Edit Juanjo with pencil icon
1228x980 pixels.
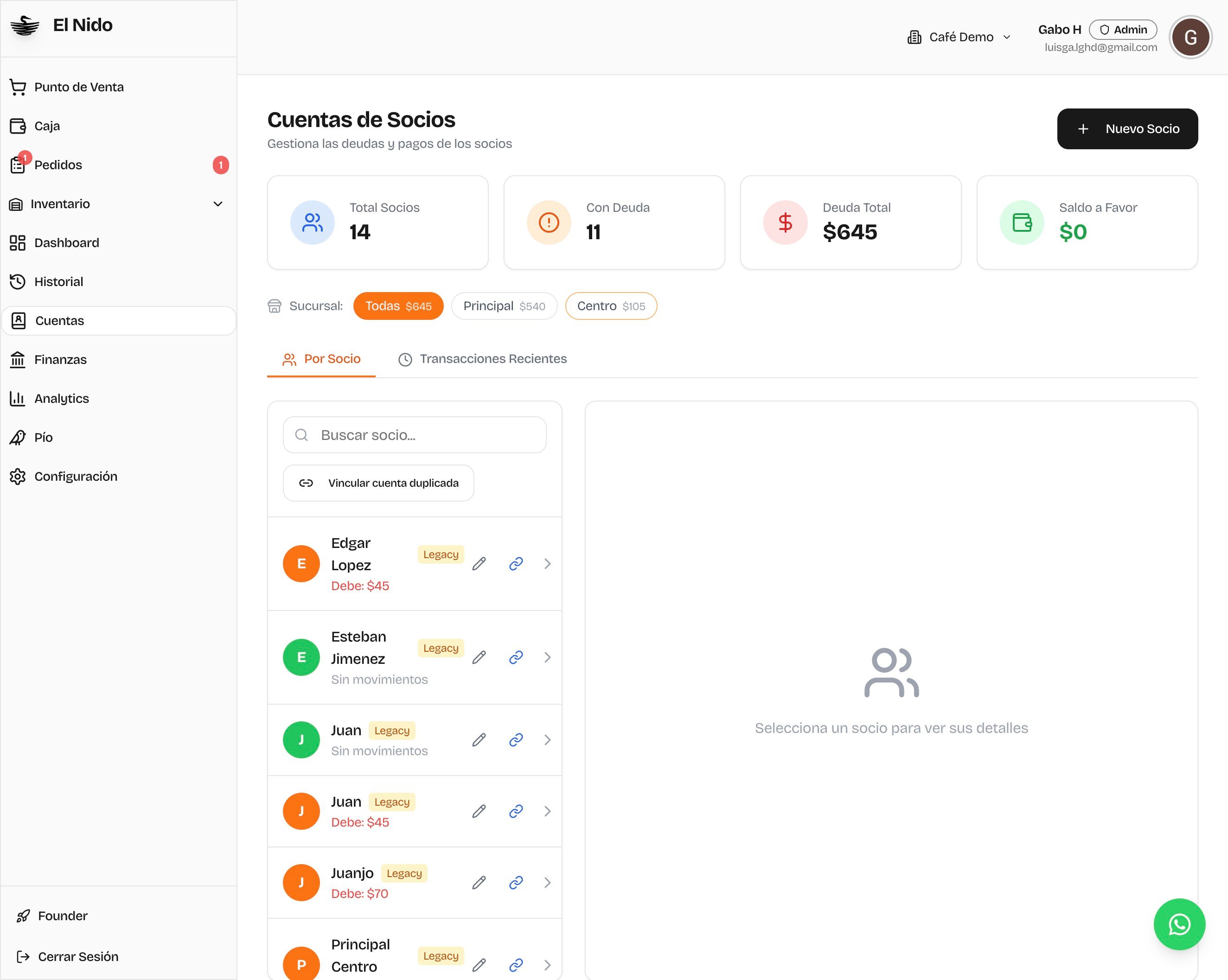click(x=479, y=883)
